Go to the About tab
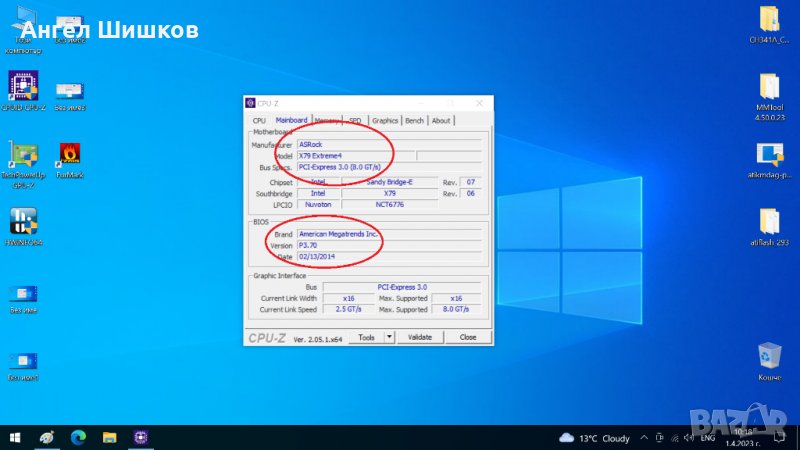The height and width of the screenshot is (450, 800). pos(440,121)
